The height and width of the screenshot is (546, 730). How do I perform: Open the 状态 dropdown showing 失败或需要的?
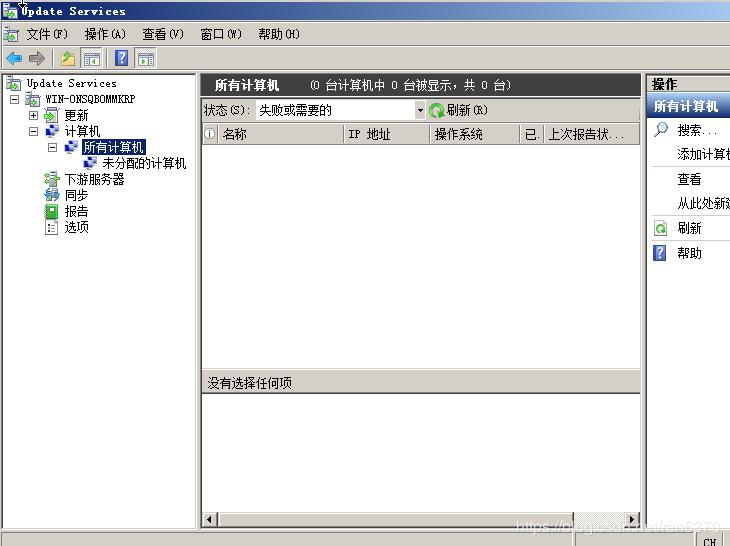coord(340,110)
